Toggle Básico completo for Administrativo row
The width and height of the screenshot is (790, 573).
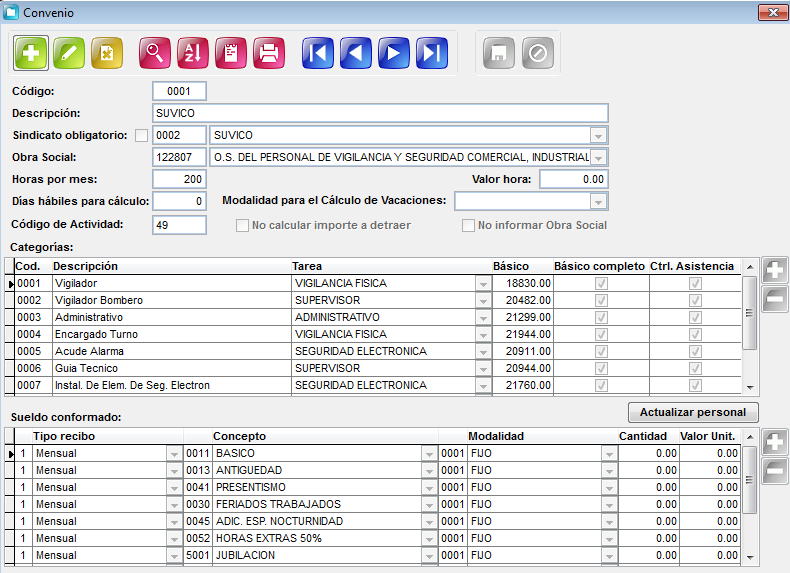click(x=601, y=317)
